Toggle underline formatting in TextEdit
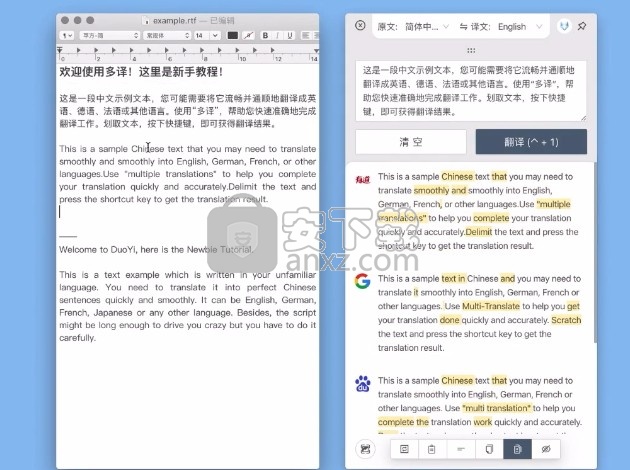Viewport: 630px width, 470px height. pos(290,36)
